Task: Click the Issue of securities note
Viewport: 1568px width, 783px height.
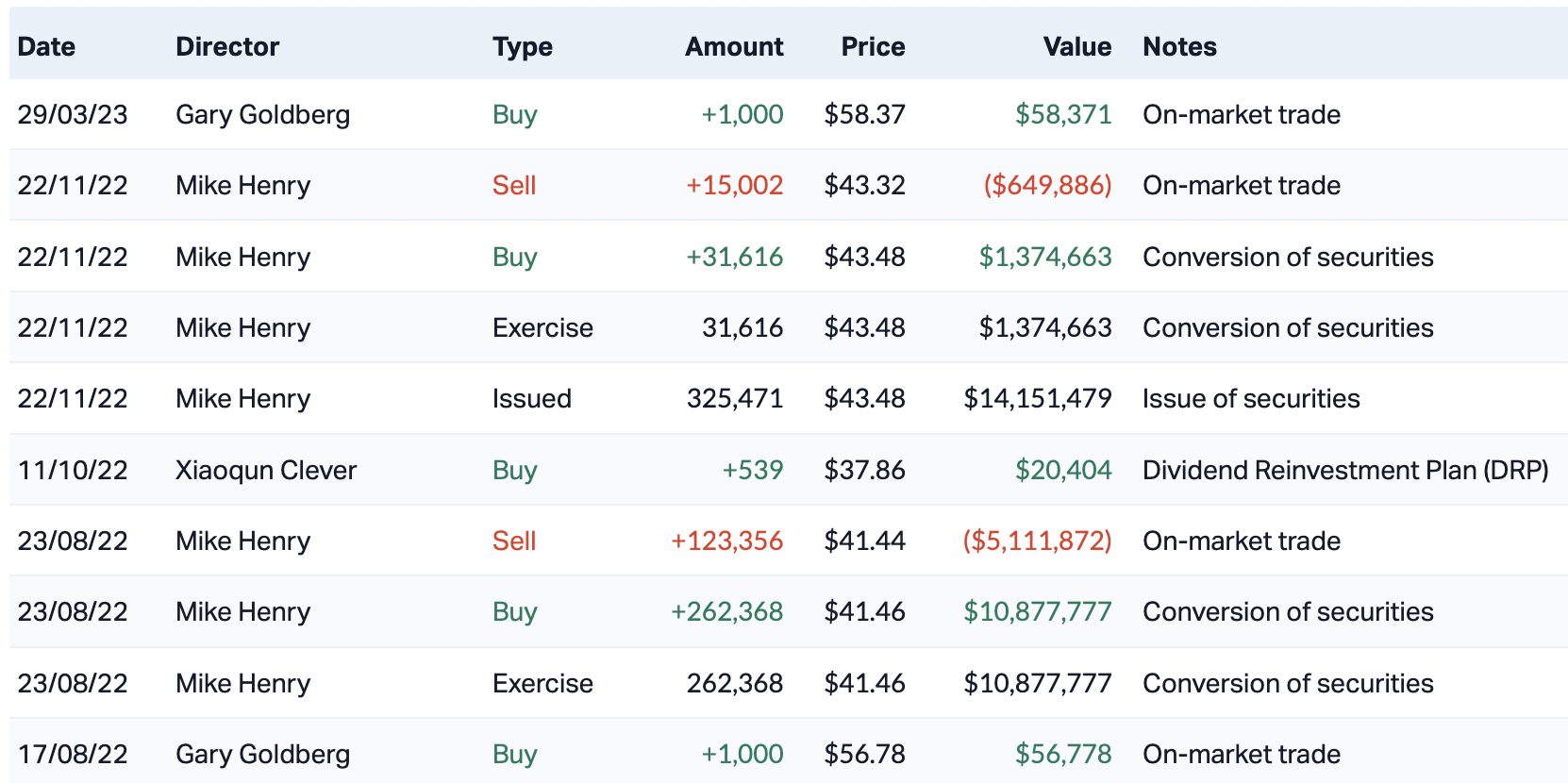Action: [1251, 399]
